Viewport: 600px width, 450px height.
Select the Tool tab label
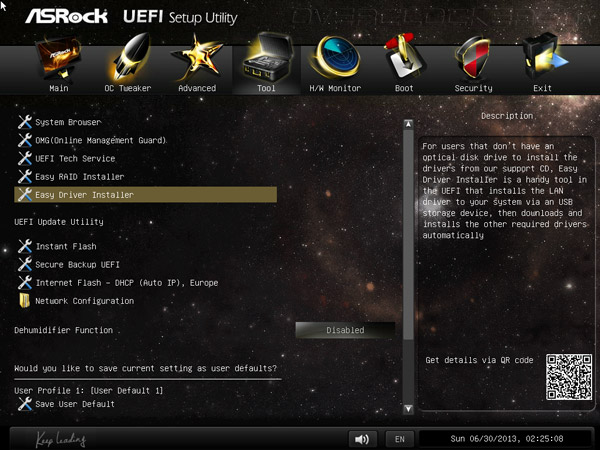tap(266, 88)
